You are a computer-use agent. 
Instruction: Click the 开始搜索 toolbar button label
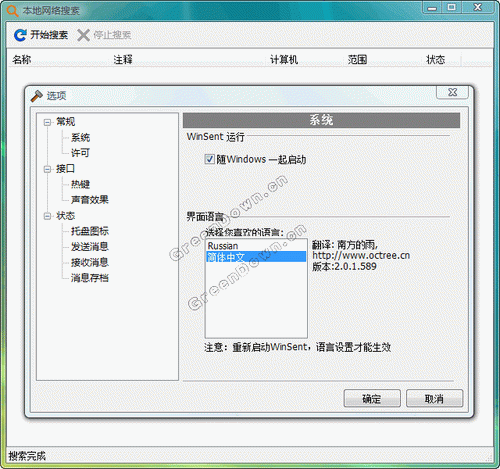[49, 35]
